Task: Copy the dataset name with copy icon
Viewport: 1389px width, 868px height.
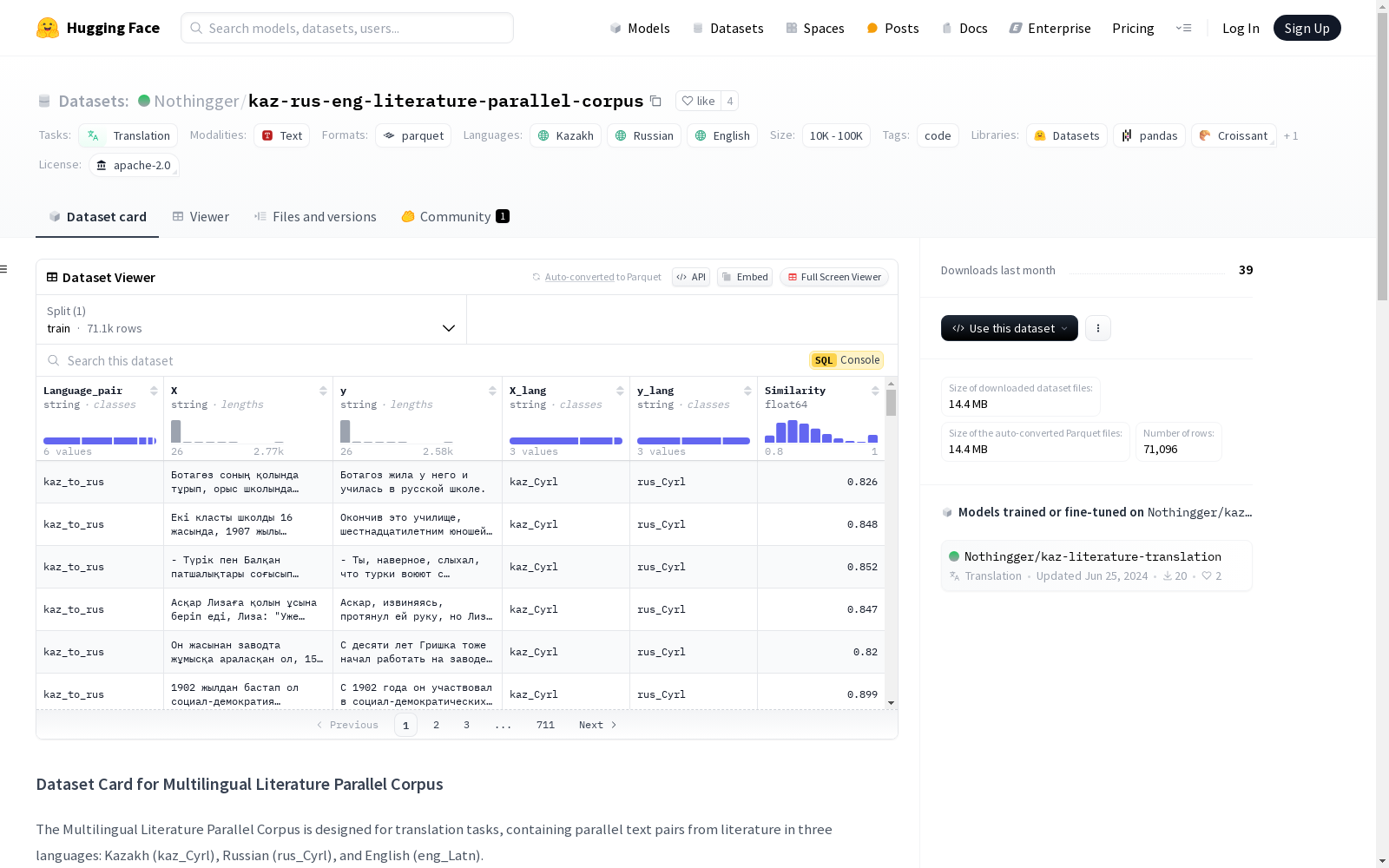Action: pyautogui.click(x=656, y=102)
